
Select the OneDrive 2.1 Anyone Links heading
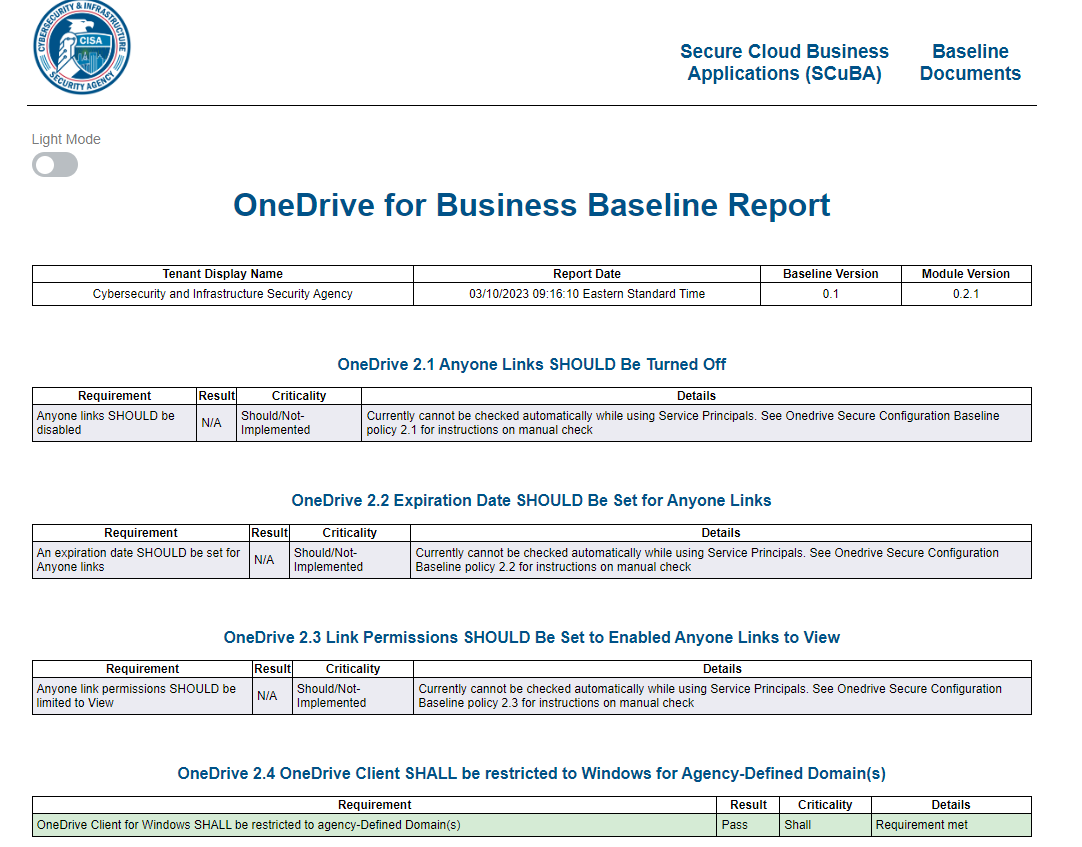tap(534, 364)
